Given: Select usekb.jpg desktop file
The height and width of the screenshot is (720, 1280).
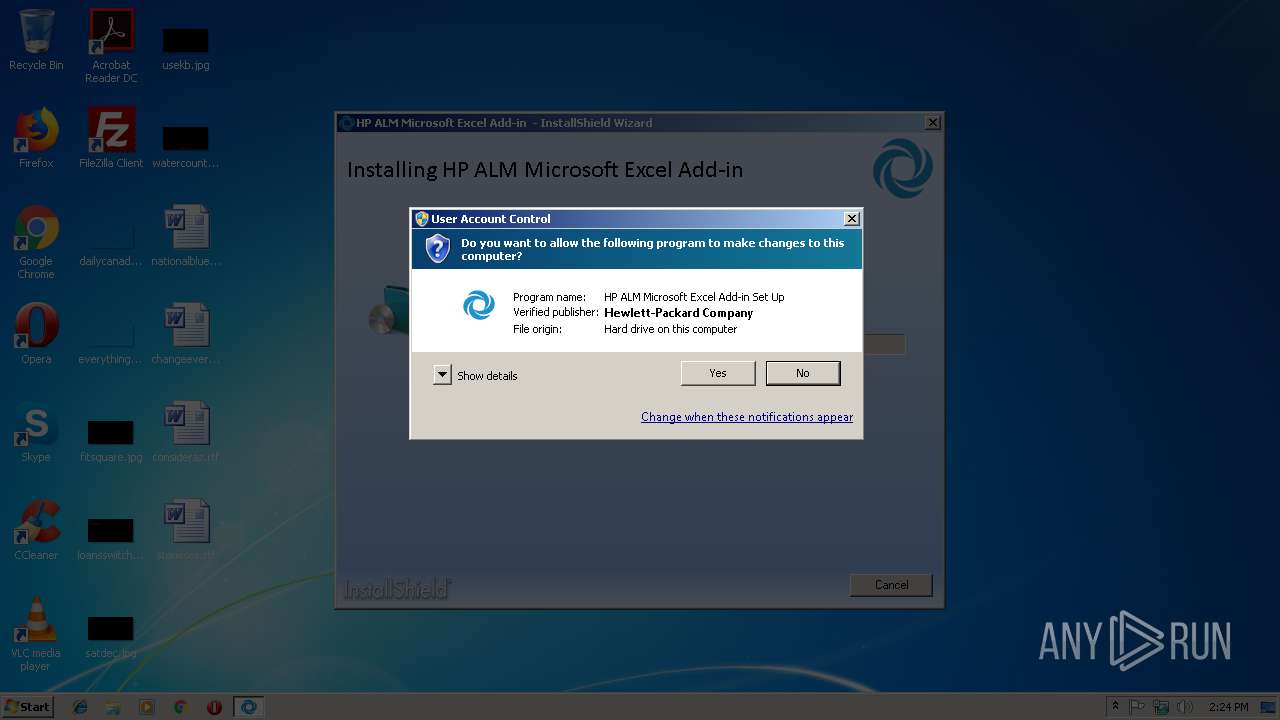Looking at the screenshot, I should (186, 47).
